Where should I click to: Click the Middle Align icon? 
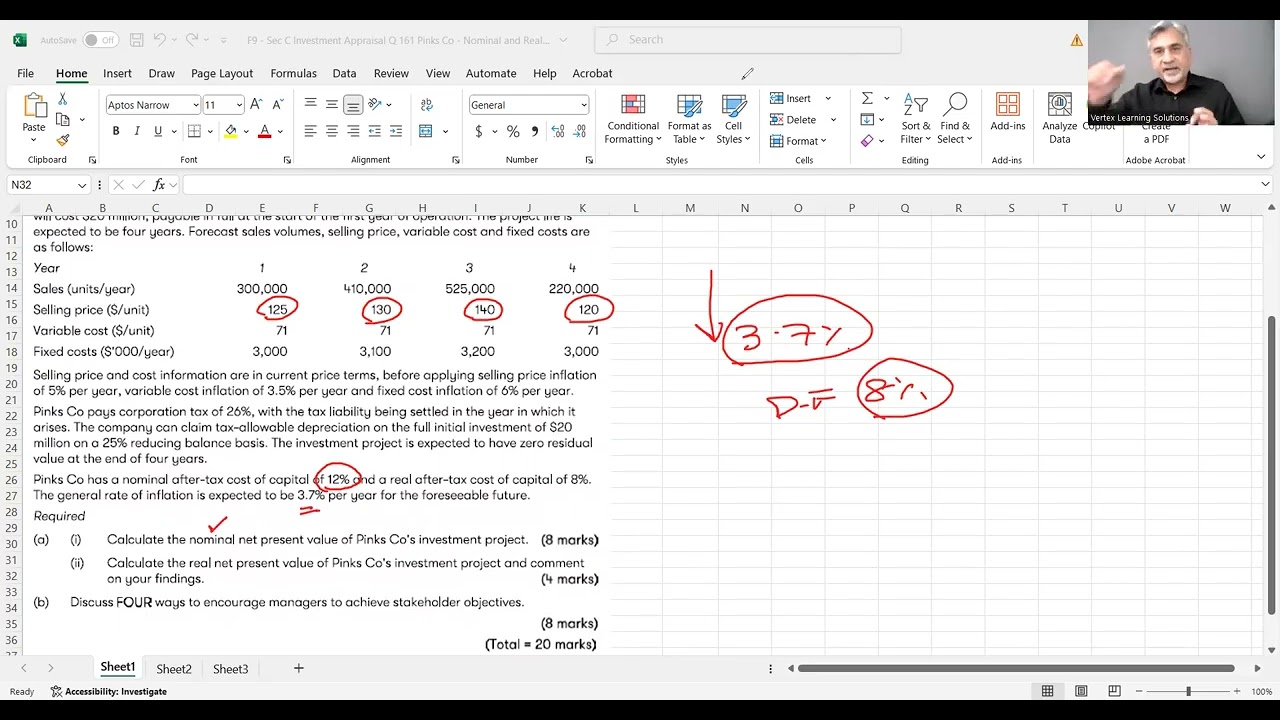[x=332, y=104]
